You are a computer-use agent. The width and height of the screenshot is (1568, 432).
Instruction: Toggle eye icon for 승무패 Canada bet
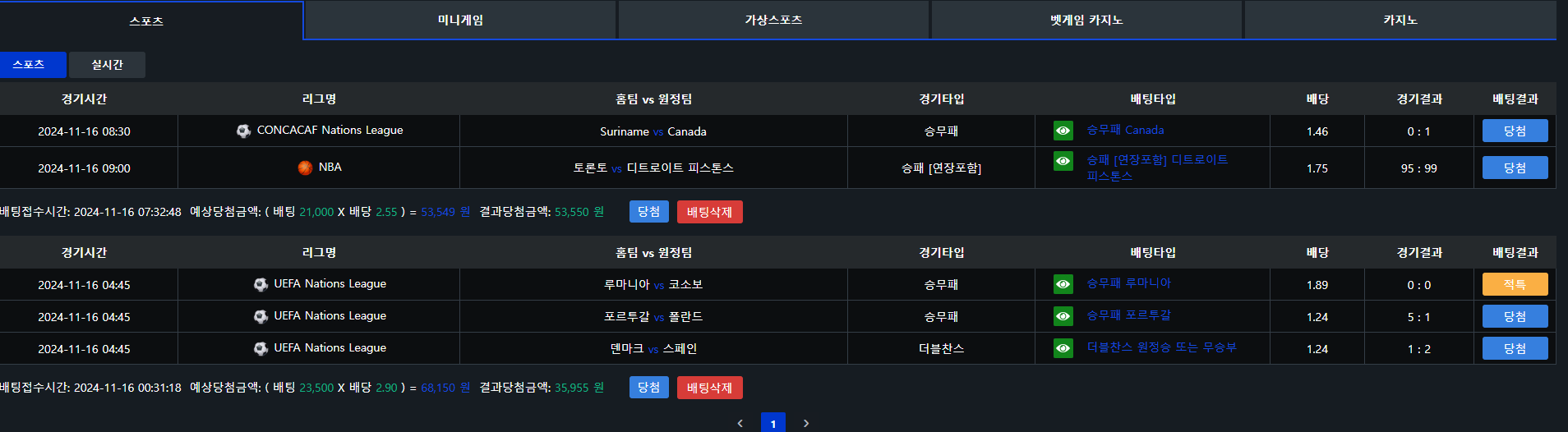click(1063, 131)
